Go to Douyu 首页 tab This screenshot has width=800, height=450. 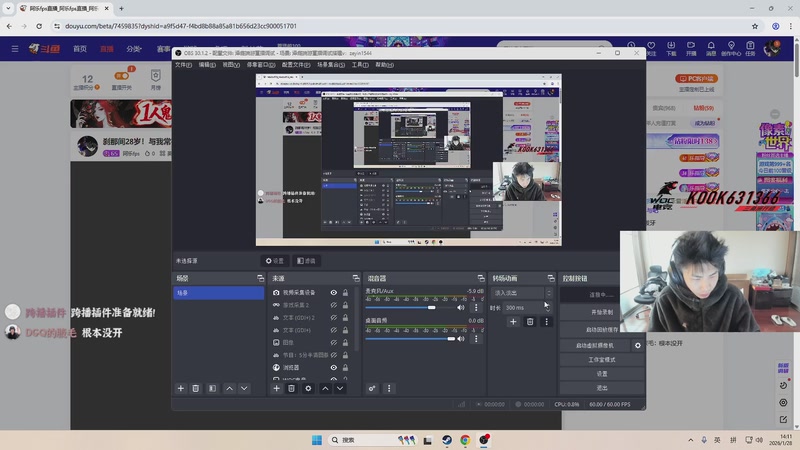tap(80, 49)
